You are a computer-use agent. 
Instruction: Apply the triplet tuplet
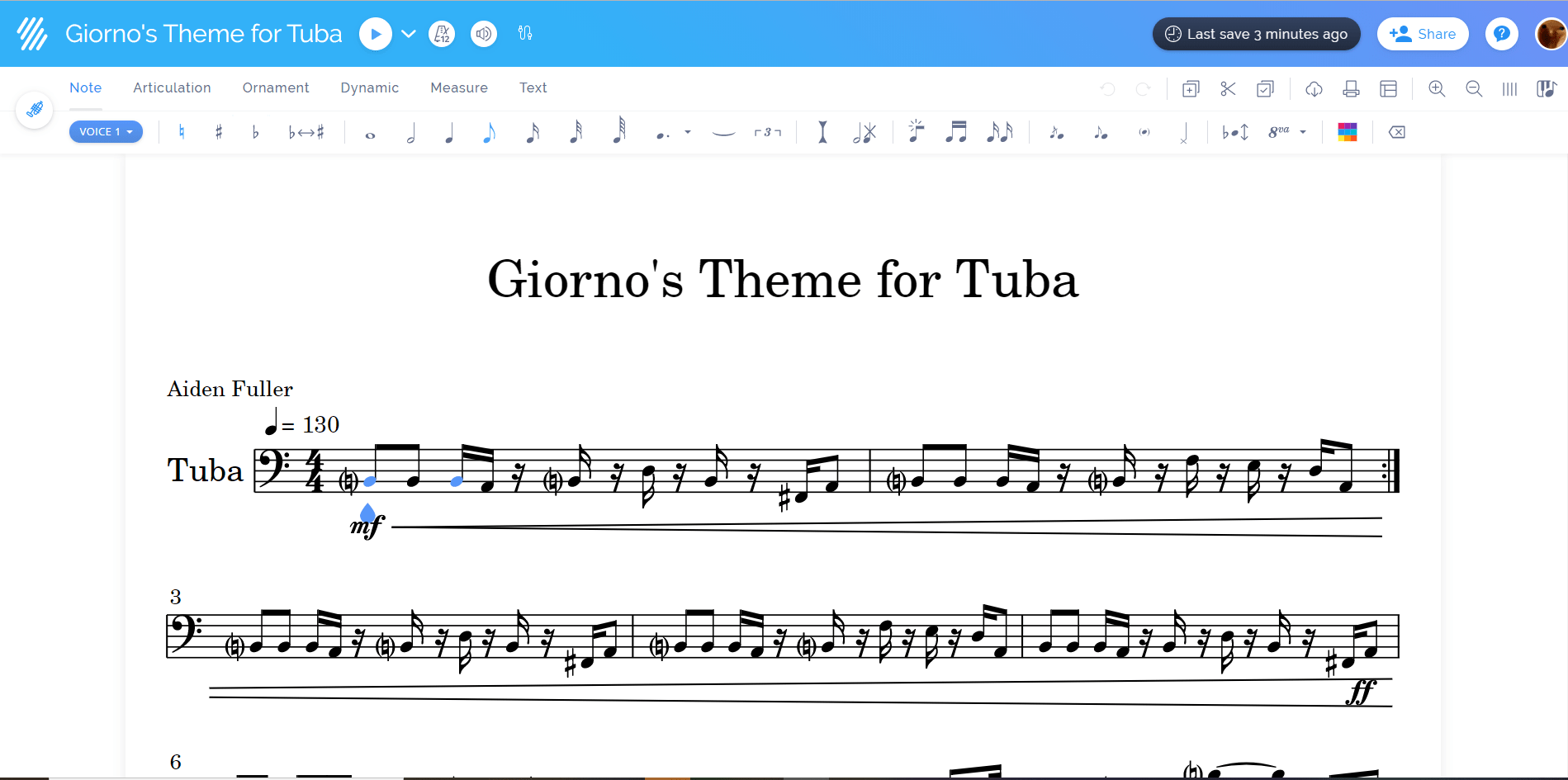coord(768,132)
